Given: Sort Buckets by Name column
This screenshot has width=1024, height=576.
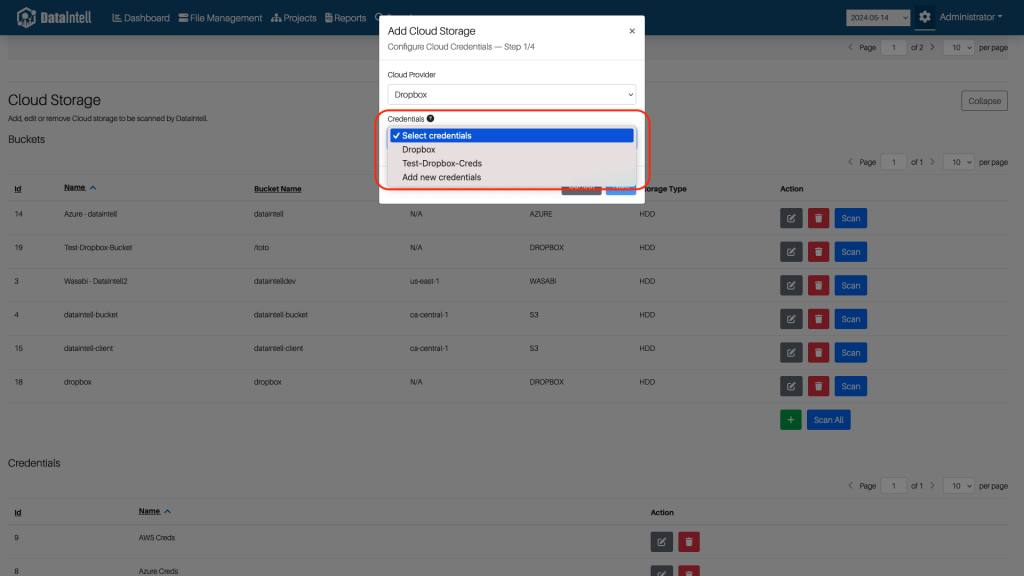Looking at the screenshot, I should coord(80,187).
